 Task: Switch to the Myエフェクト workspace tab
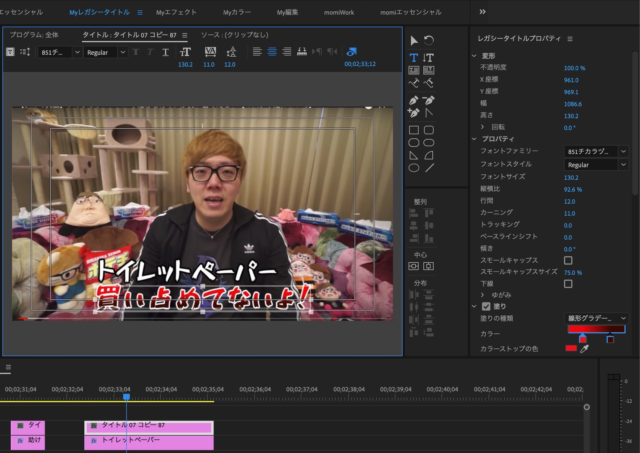pyautogui.click(x=176, y=11)
